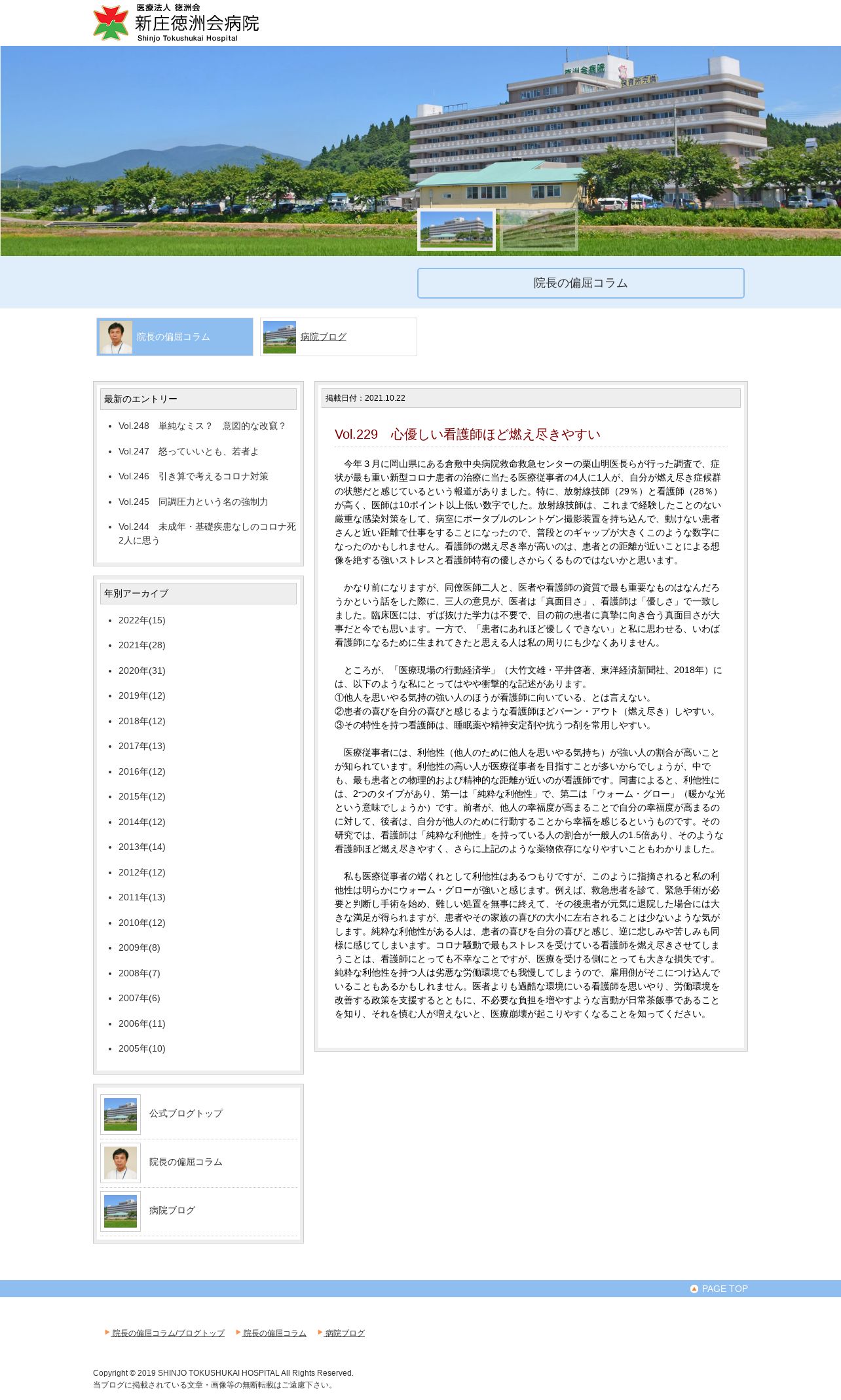Open the 2016年(12) archive

(x=142, y=772)
